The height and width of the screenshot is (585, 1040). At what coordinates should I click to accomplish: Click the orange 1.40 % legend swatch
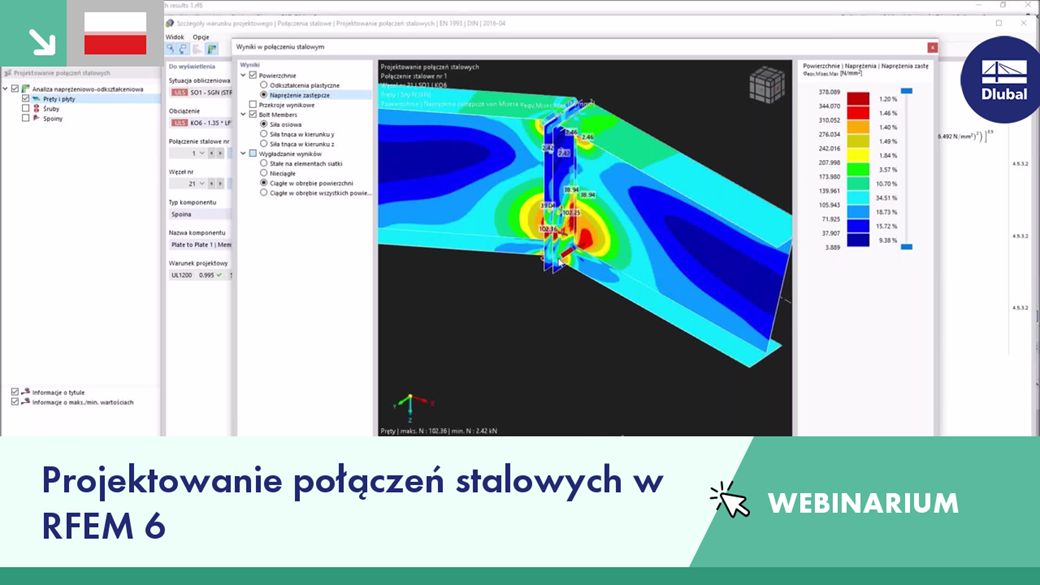(858, 127)
